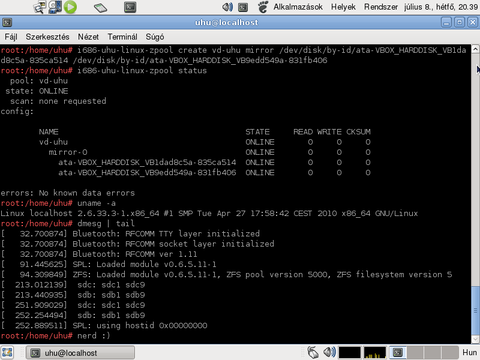Click the 'pool: vd-uhu' line
The width and height of the screenshot is (480, 360).
(x=39, y=81)
